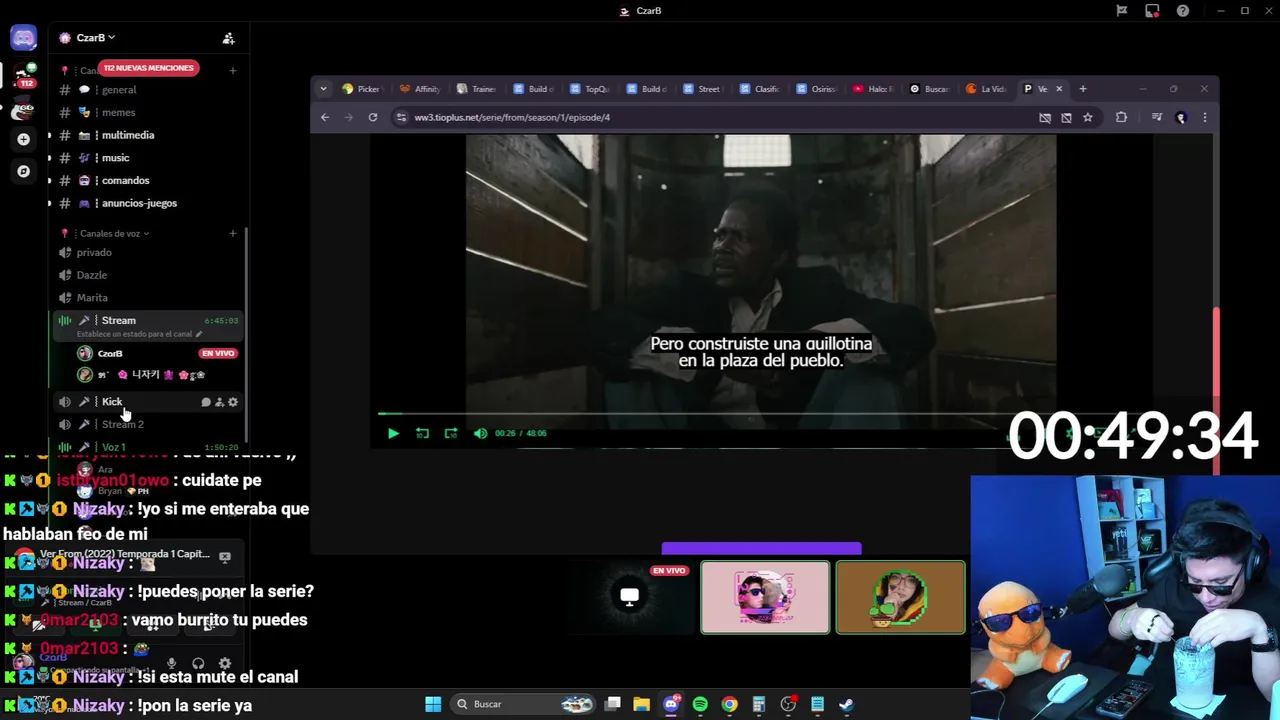1280x720 pixels.
Task: Bookmark this page with the star icon
Action: click(x=1088, y=117)
